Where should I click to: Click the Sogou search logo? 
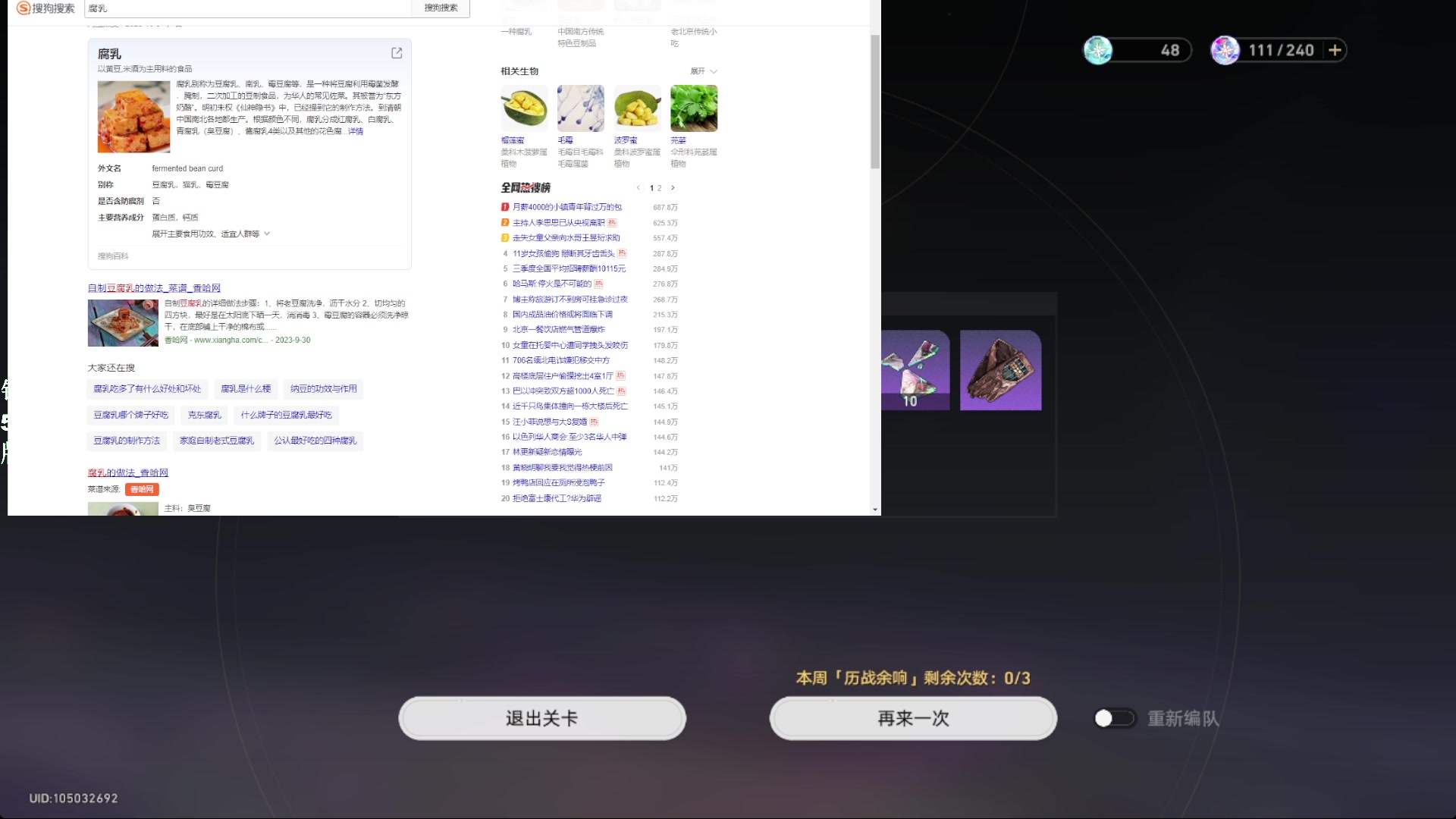[x=45, y=8]
